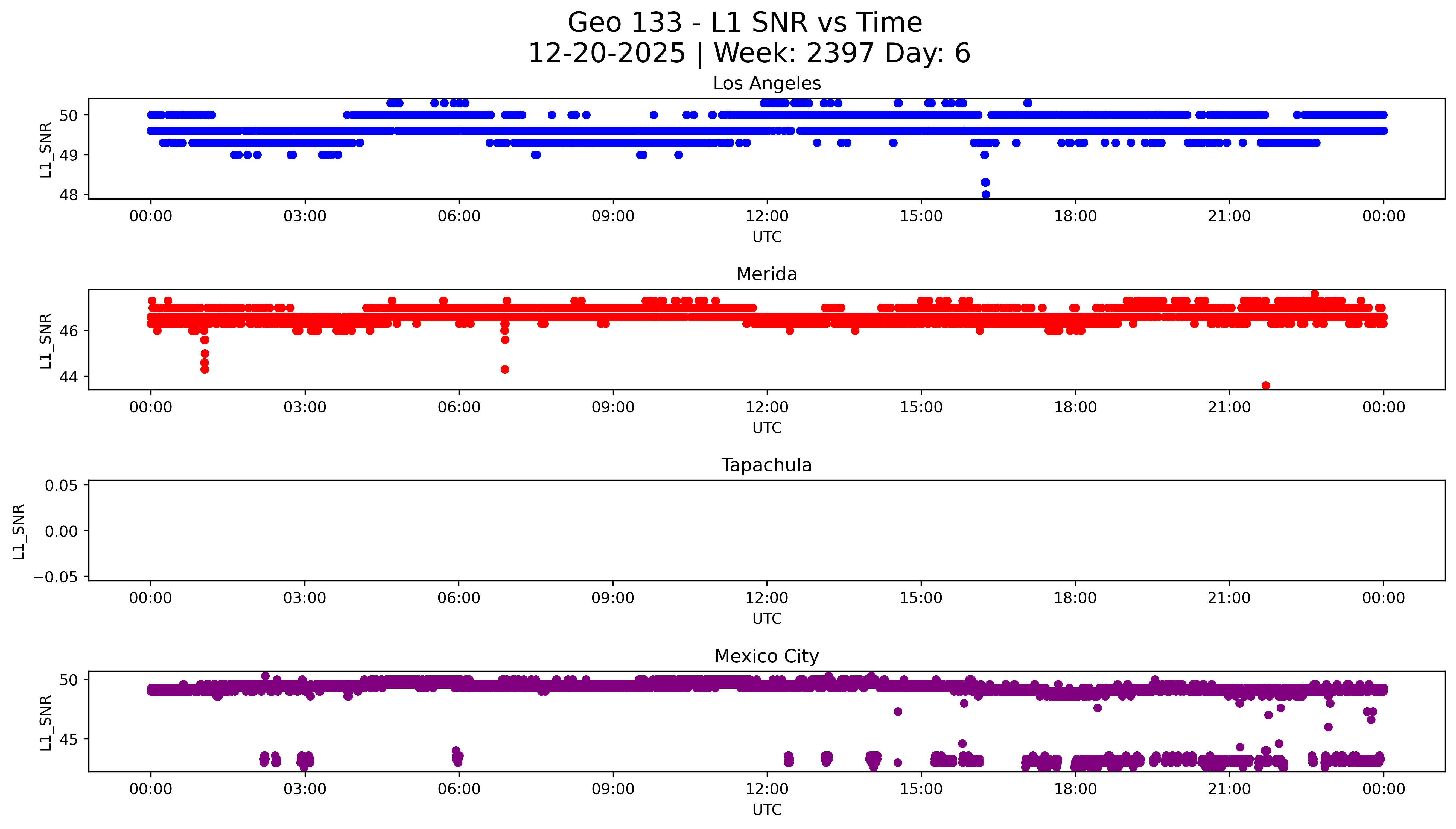Image resolution: width=1456 pixels, height=829 pixels.
Task: Click the highest red point near 22:40 in Merida
Action: (1315, 294)
